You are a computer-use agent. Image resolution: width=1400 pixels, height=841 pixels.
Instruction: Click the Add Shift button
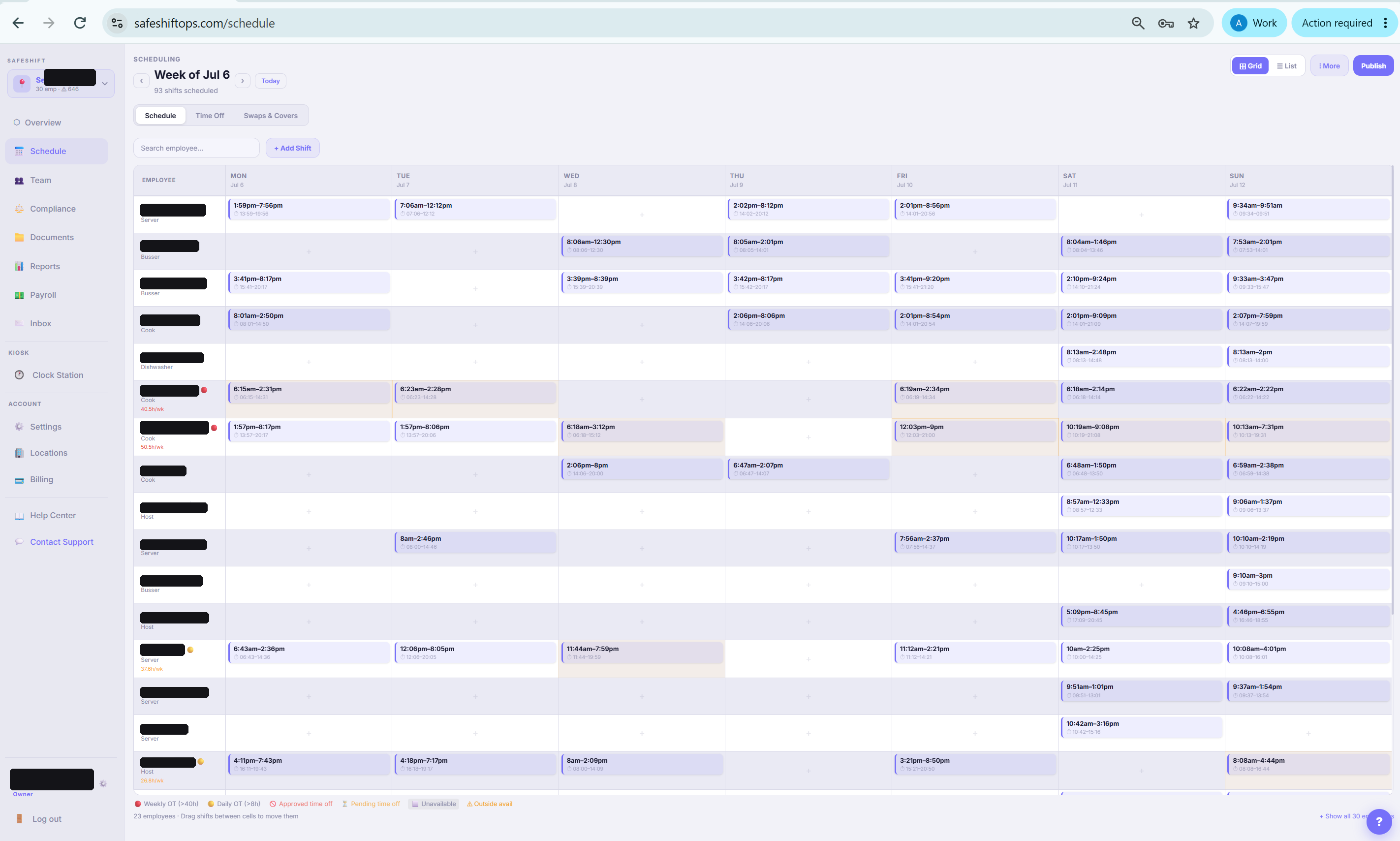[292, 148]
